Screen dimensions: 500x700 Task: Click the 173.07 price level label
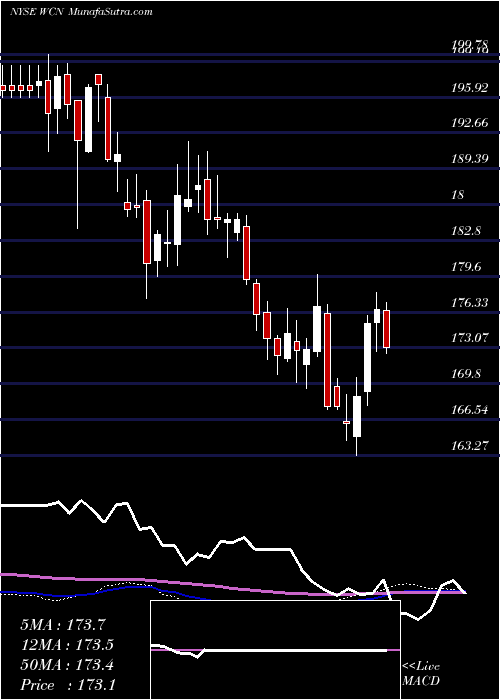click(469, 338)
